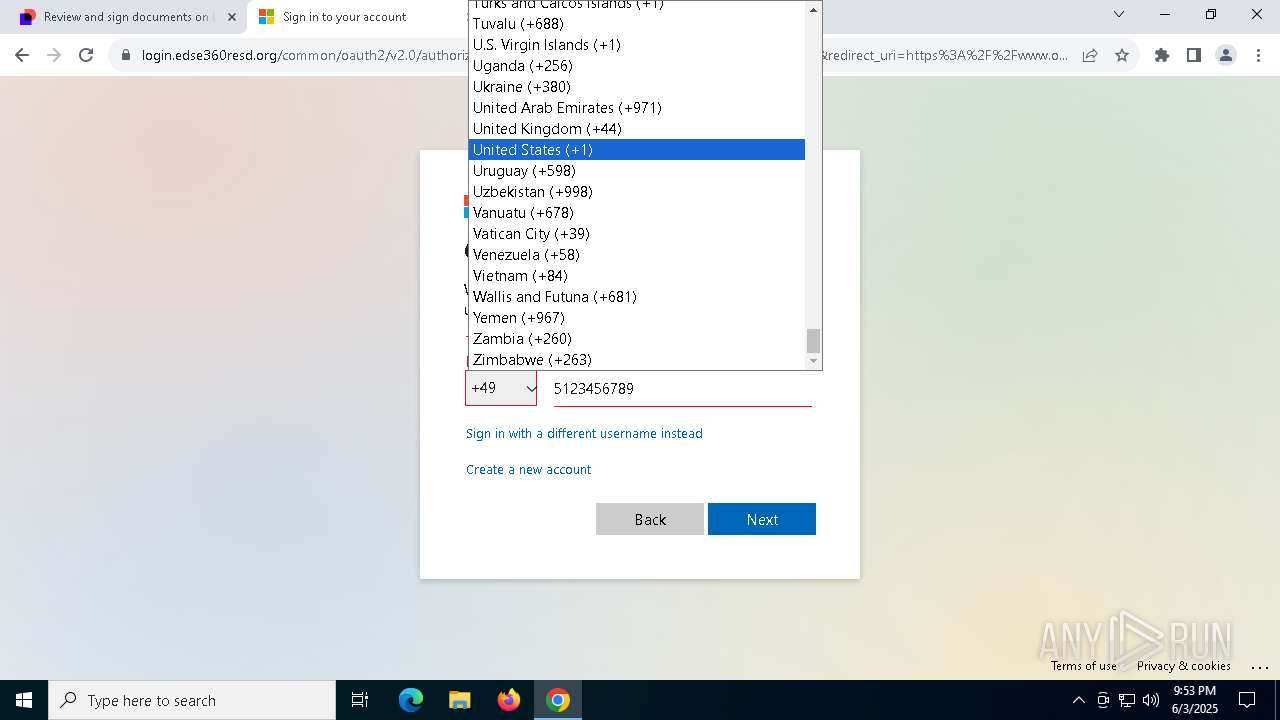Choose Uzbekistan (+998) in the list
The height and width of the screenshot is (720, 1280).
point(637,192)
